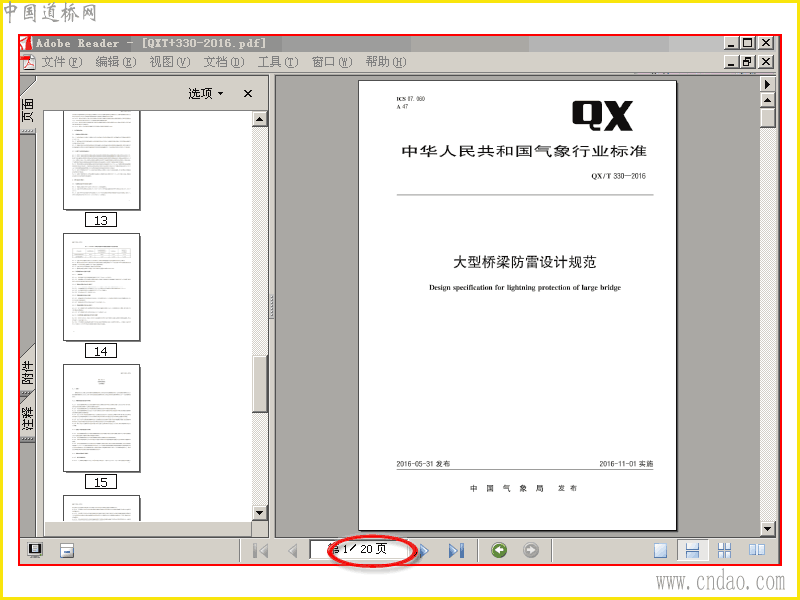Viewport: 800px width, 600px height.
Task: Click the document pane options arrow button
Action: (767, 84)
